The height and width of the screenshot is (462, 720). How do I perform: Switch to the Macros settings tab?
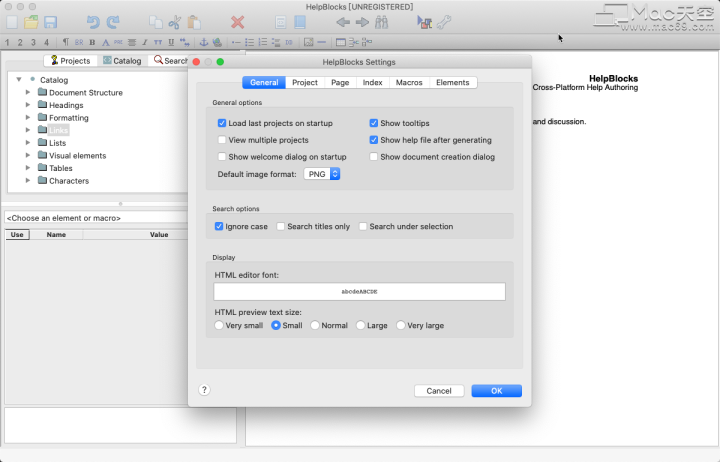(x=409, y=83)
